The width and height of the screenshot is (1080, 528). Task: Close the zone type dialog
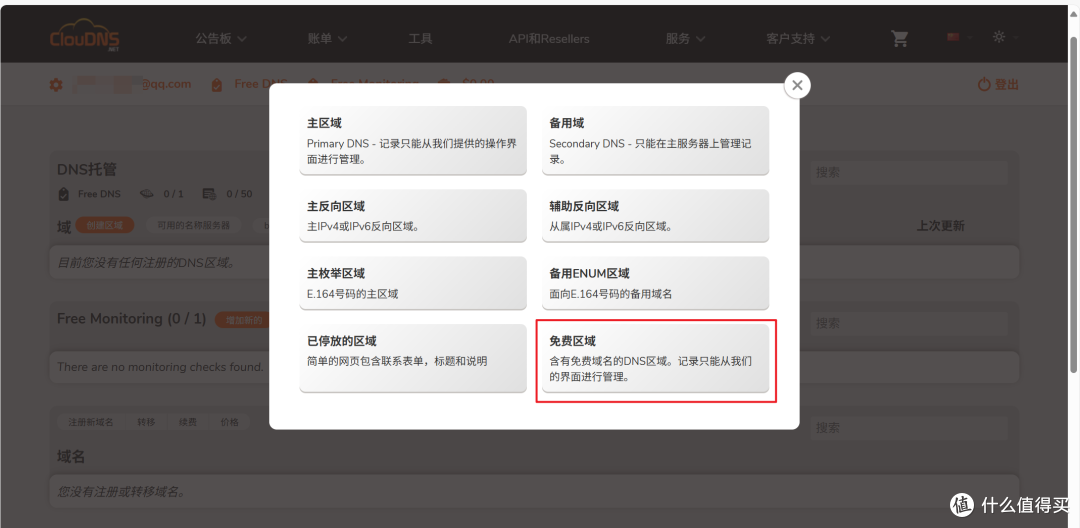[797, 85]
